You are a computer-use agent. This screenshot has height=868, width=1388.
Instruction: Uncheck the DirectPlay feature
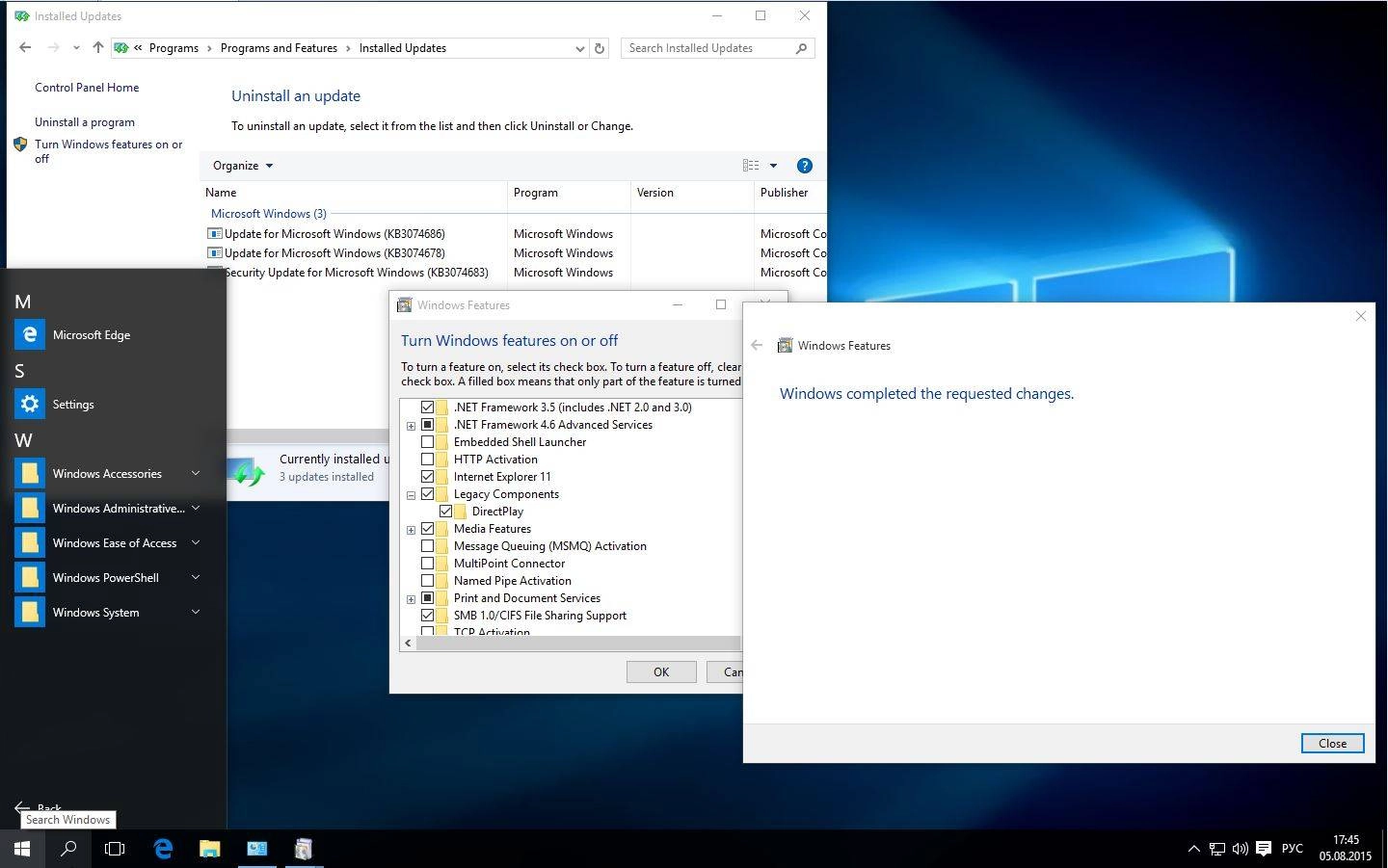(x=445, y=512)
